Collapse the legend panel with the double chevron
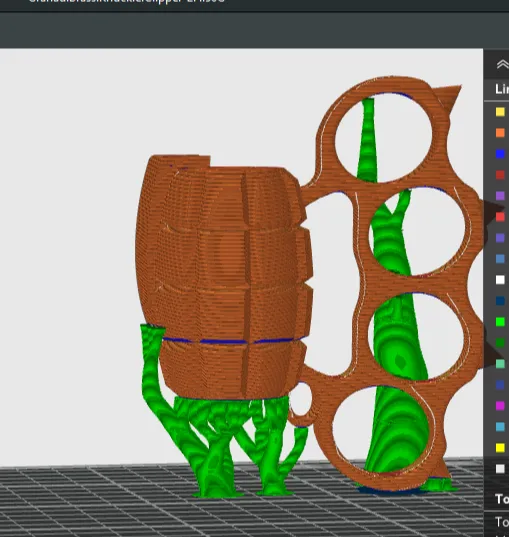 pos(502,64)
